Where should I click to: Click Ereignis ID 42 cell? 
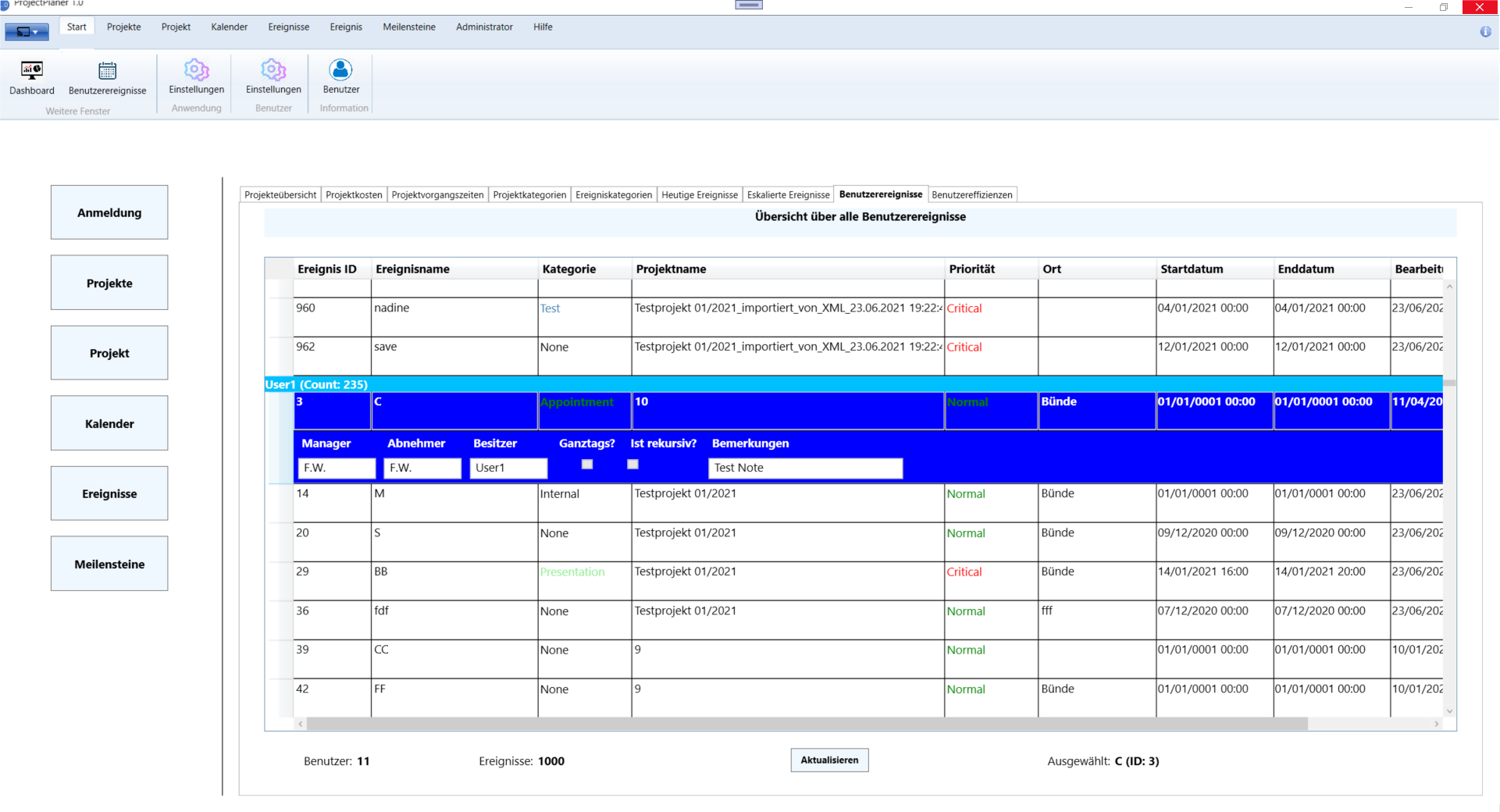tap(333, 698)
